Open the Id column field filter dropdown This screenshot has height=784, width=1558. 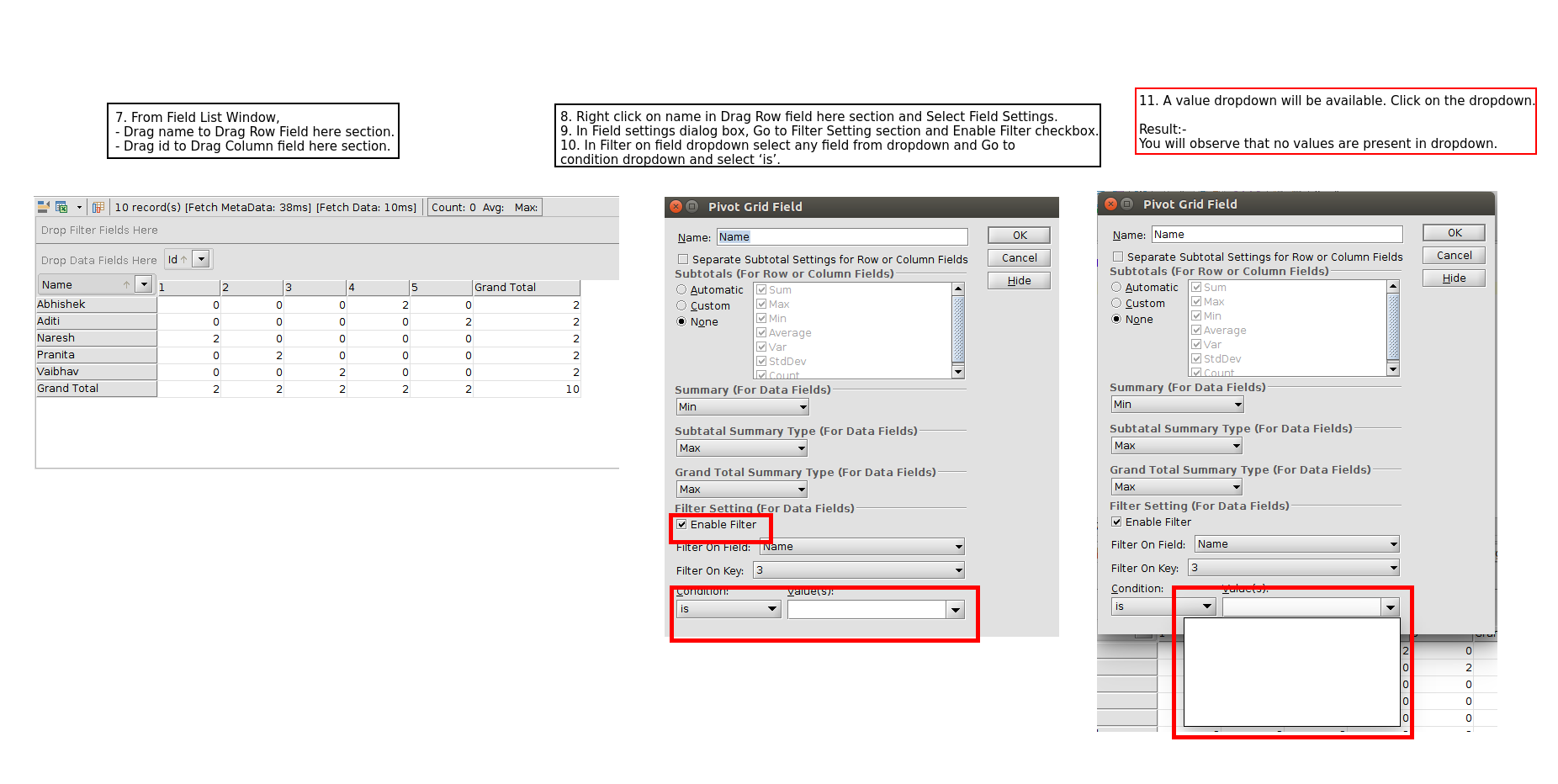click(x=201, y=259)
